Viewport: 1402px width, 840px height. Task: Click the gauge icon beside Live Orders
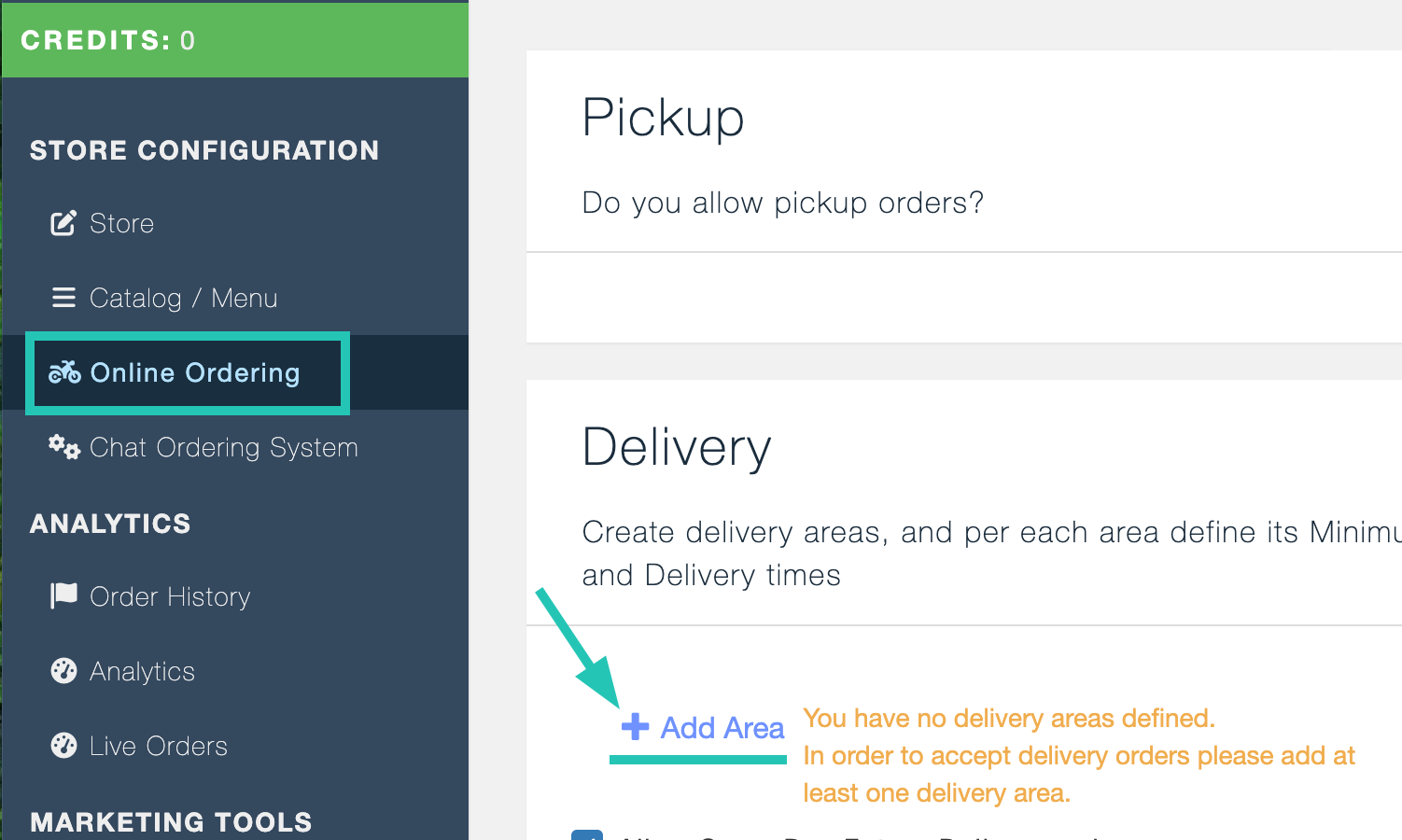(x=63, y=746)
